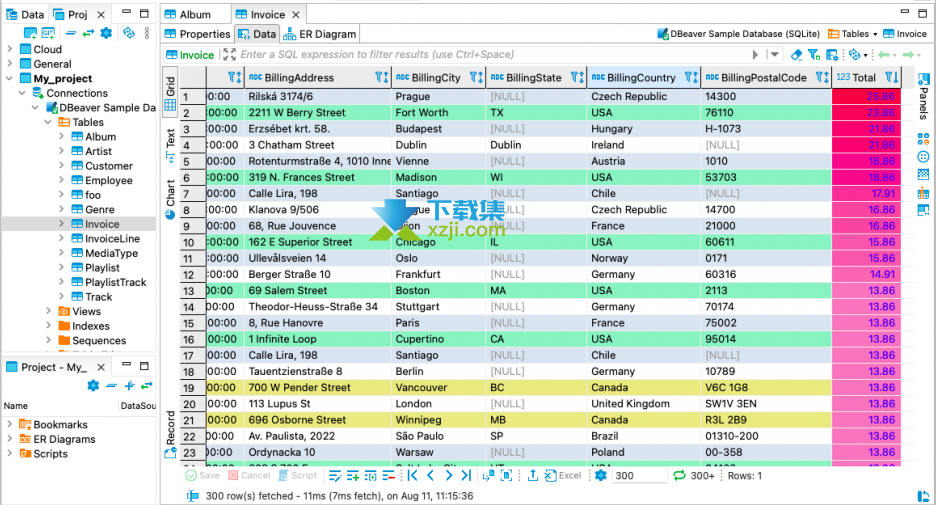Image resolution: width=936 pixels, height=505 pixels.
Task: Click the edit cell value icon in bottom toolbar
Action: [335, 476]
